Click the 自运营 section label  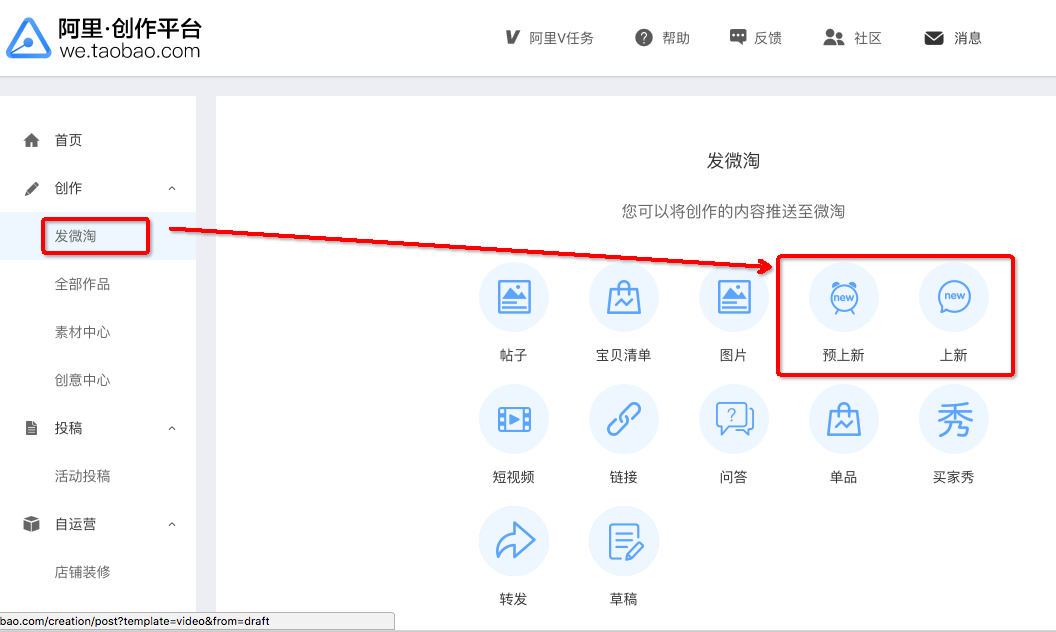(75, 524)
